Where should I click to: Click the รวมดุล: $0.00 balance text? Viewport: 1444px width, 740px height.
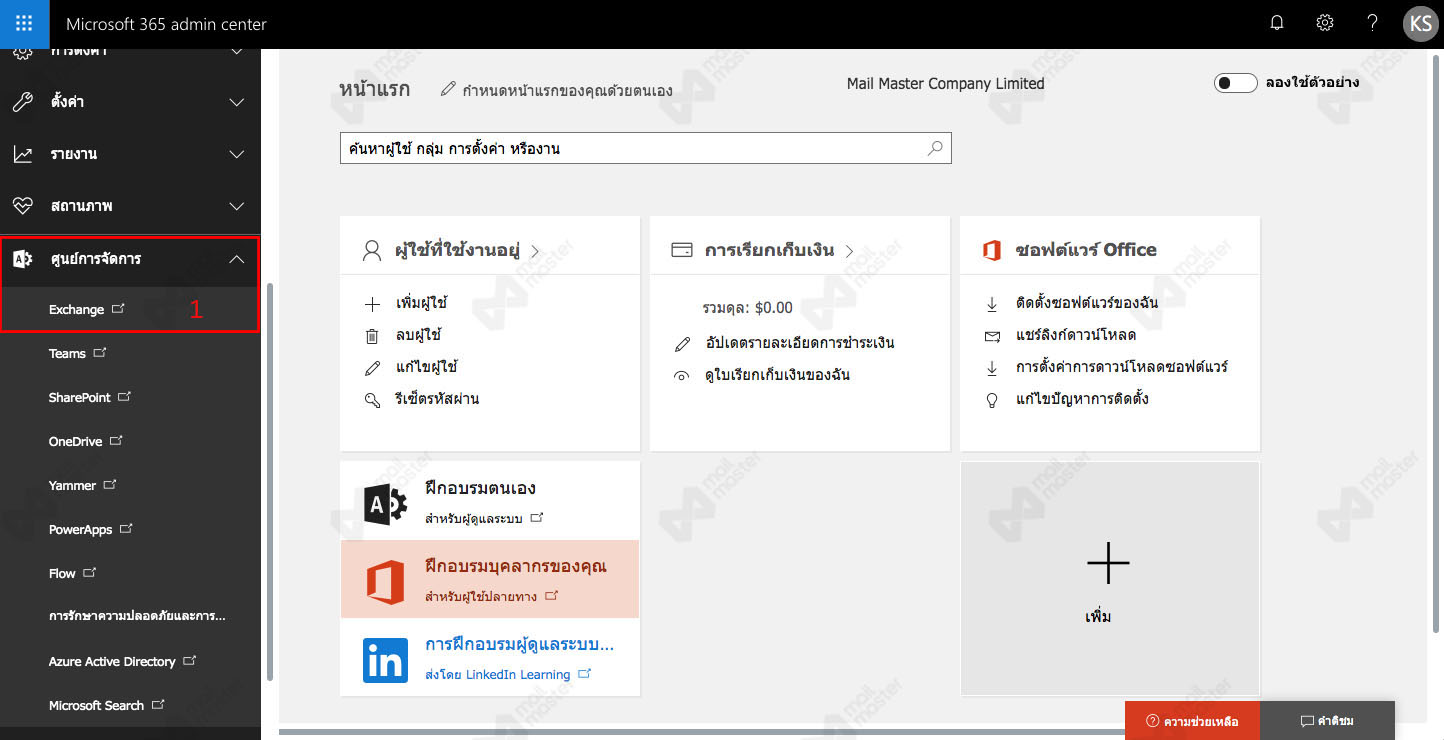pyautogui.click(x=747, y=308)
